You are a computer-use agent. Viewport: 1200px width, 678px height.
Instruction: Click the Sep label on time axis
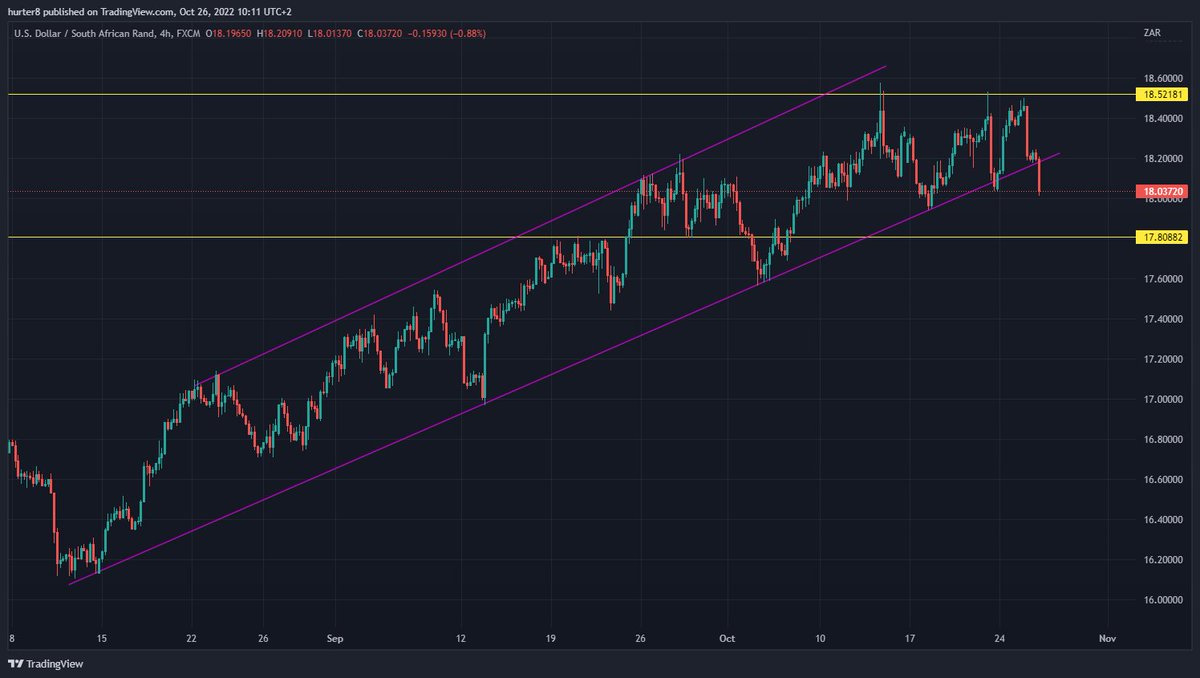pyautogui.click(x=334, y=638)
